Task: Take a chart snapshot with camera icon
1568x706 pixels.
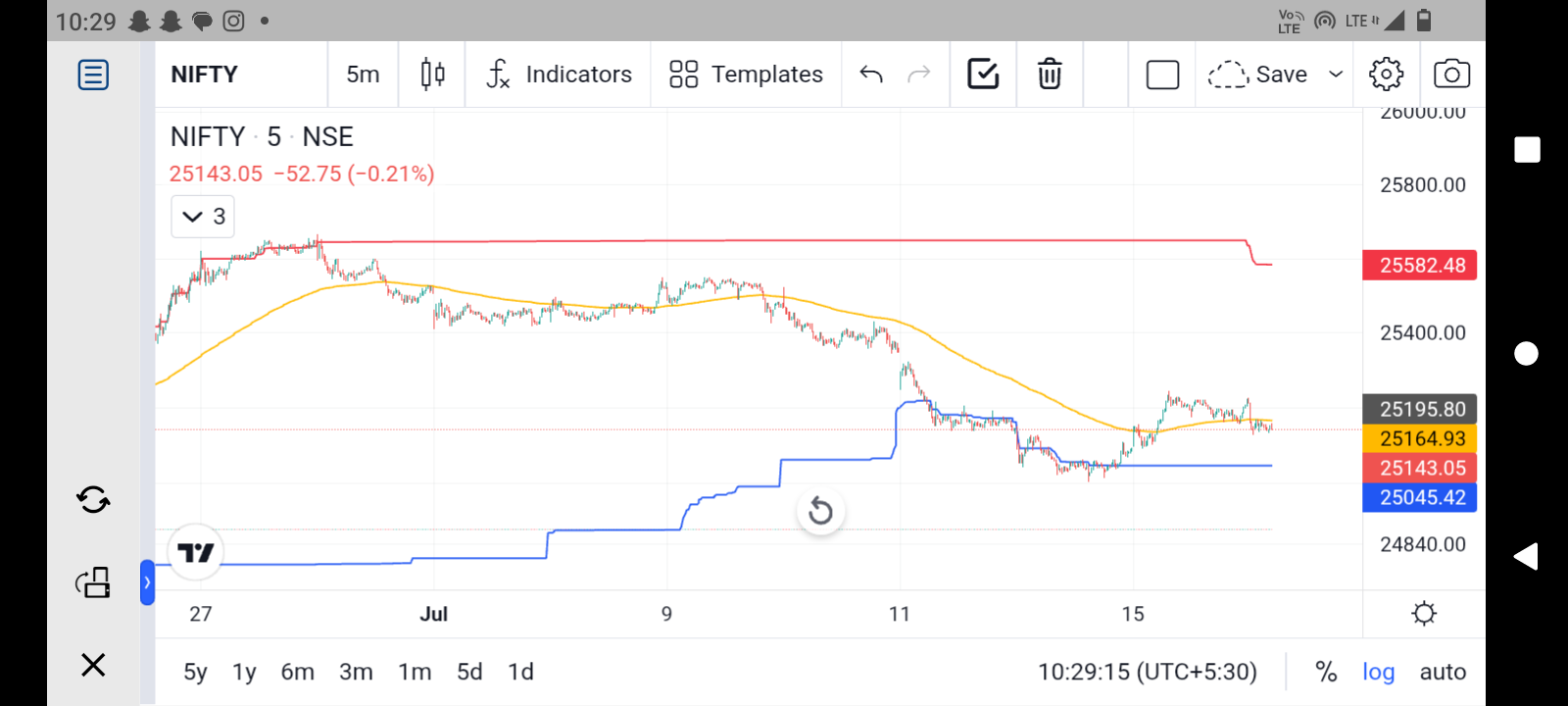Action: 1451,75
